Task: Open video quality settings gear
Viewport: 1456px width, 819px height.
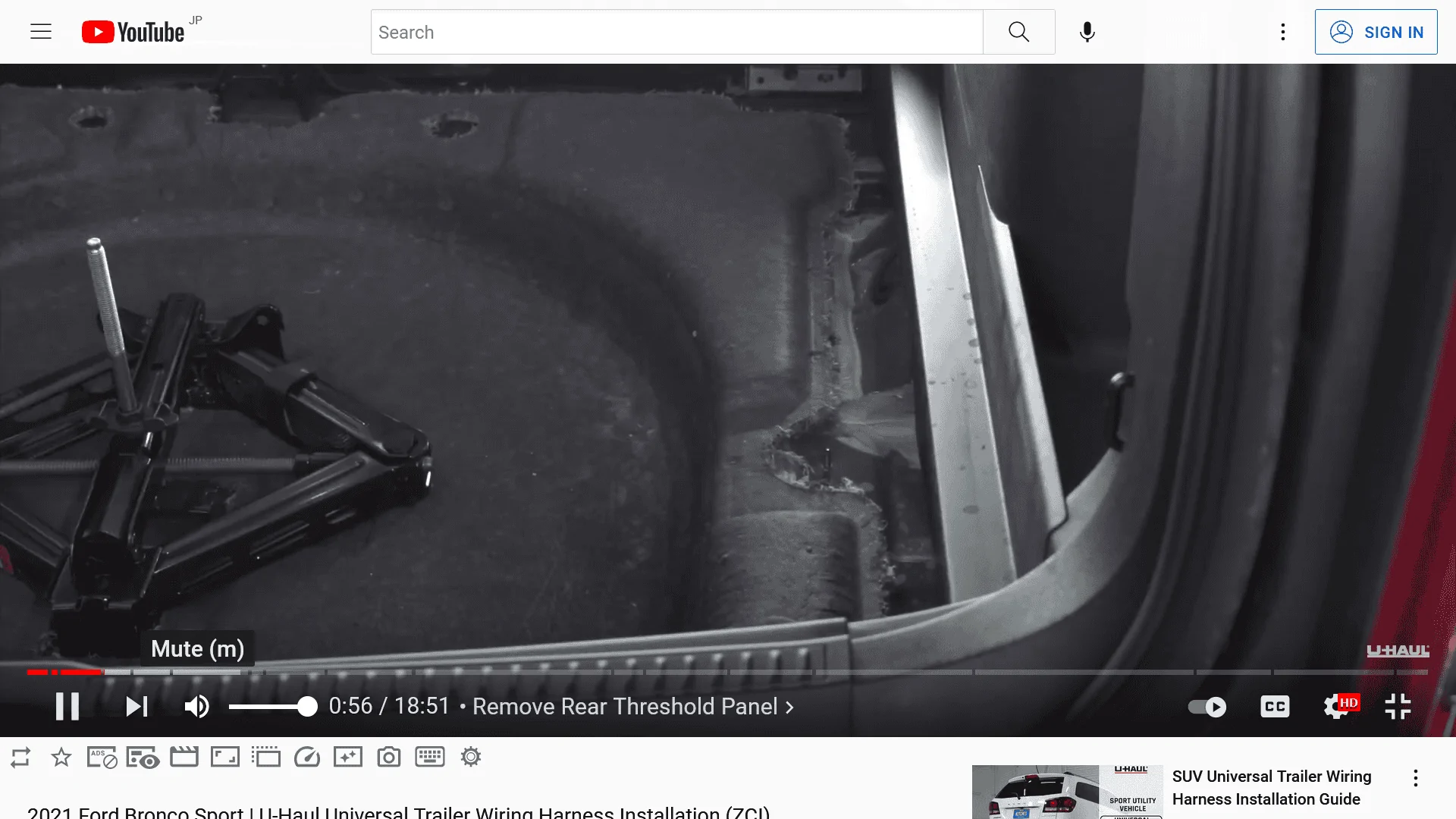Action: click(x=1337, y=707)
